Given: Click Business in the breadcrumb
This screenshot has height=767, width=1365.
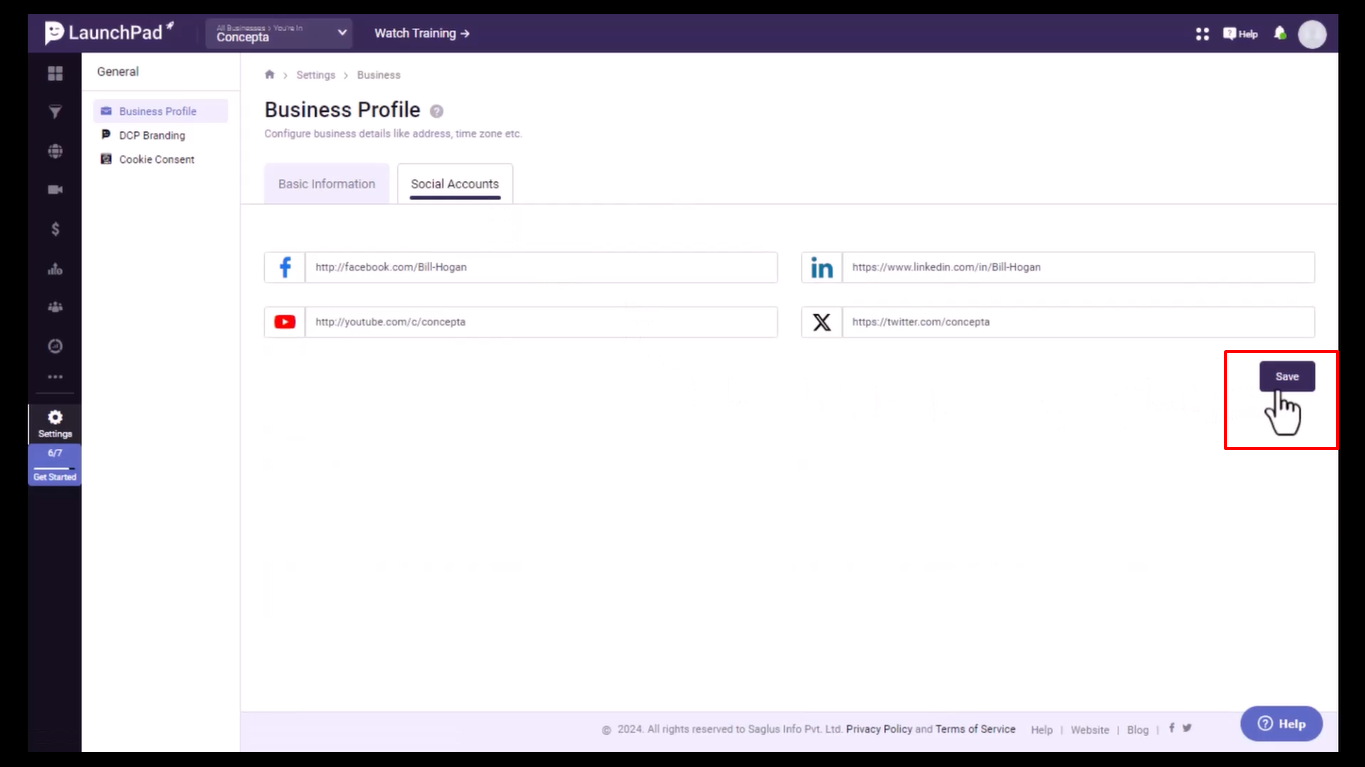Looking at the screenshot, I should [379, 75].
